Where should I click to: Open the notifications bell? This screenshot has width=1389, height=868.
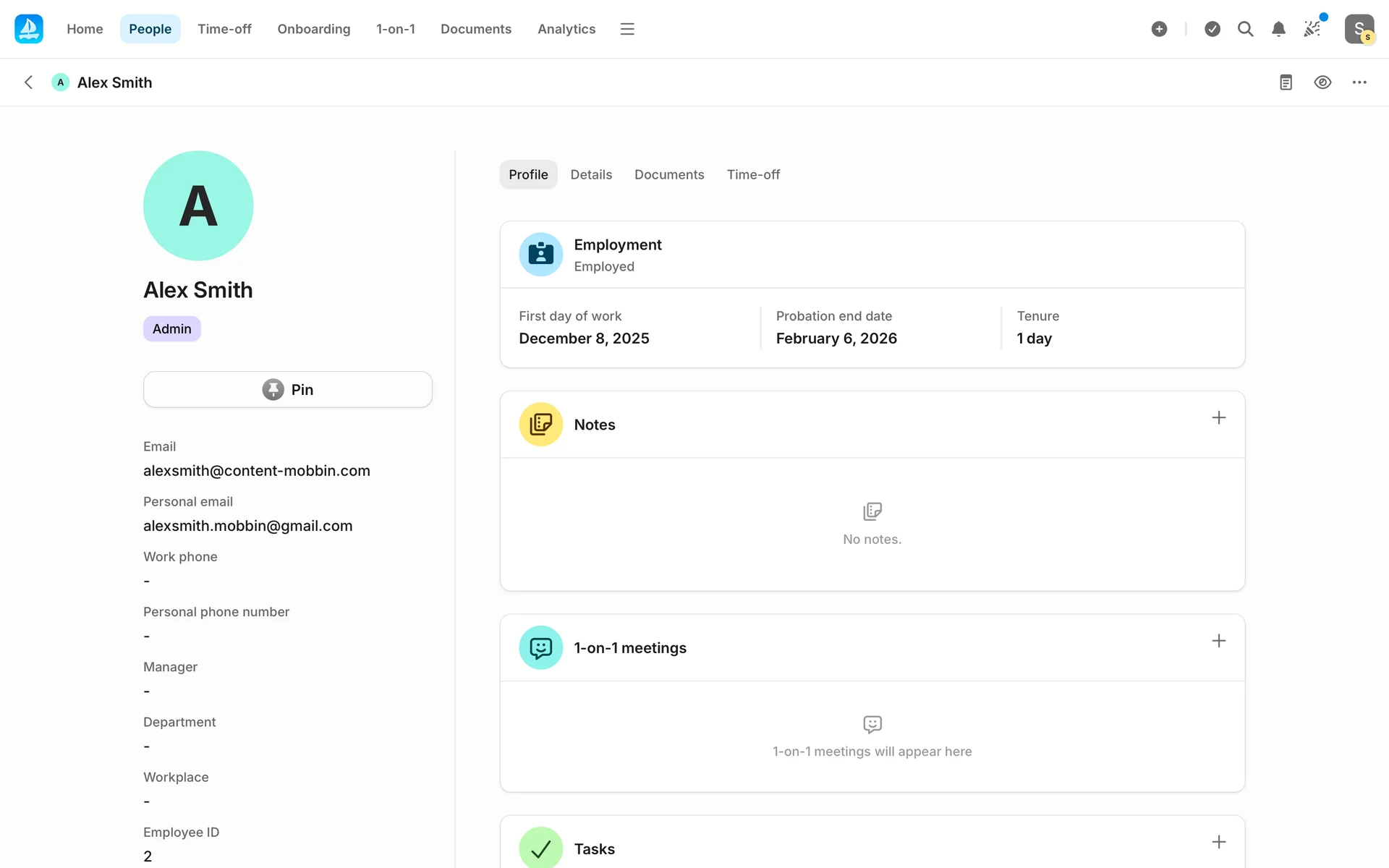(x=1278, y=29)
